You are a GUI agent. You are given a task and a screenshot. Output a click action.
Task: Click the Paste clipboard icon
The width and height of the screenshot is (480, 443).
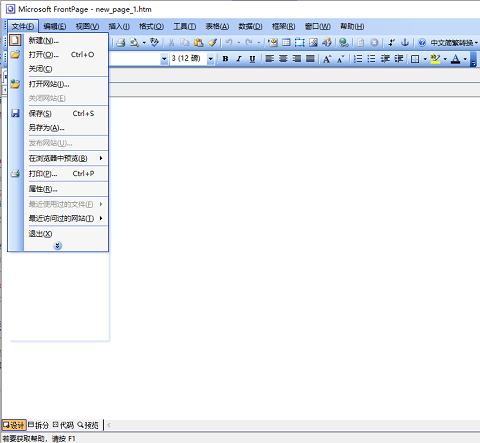click(x=199, y=42)
